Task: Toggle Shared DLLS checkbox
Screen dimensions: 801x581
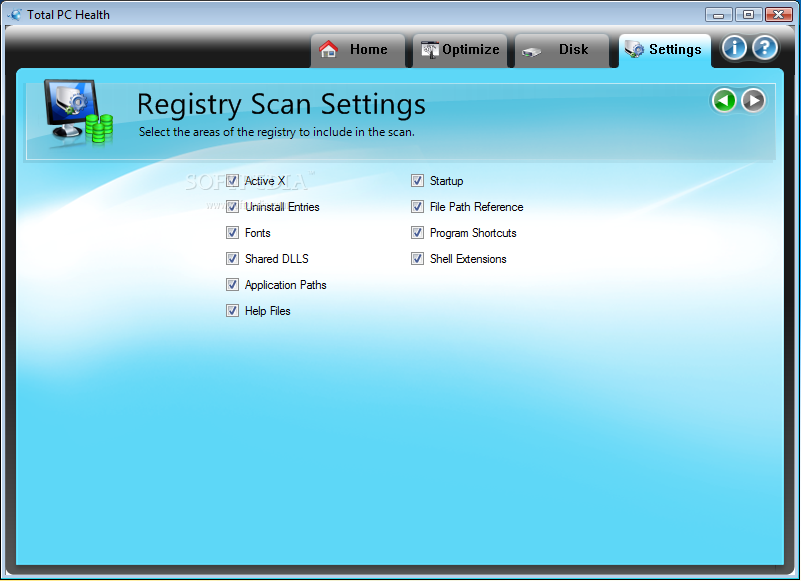Action: [232, 259]
